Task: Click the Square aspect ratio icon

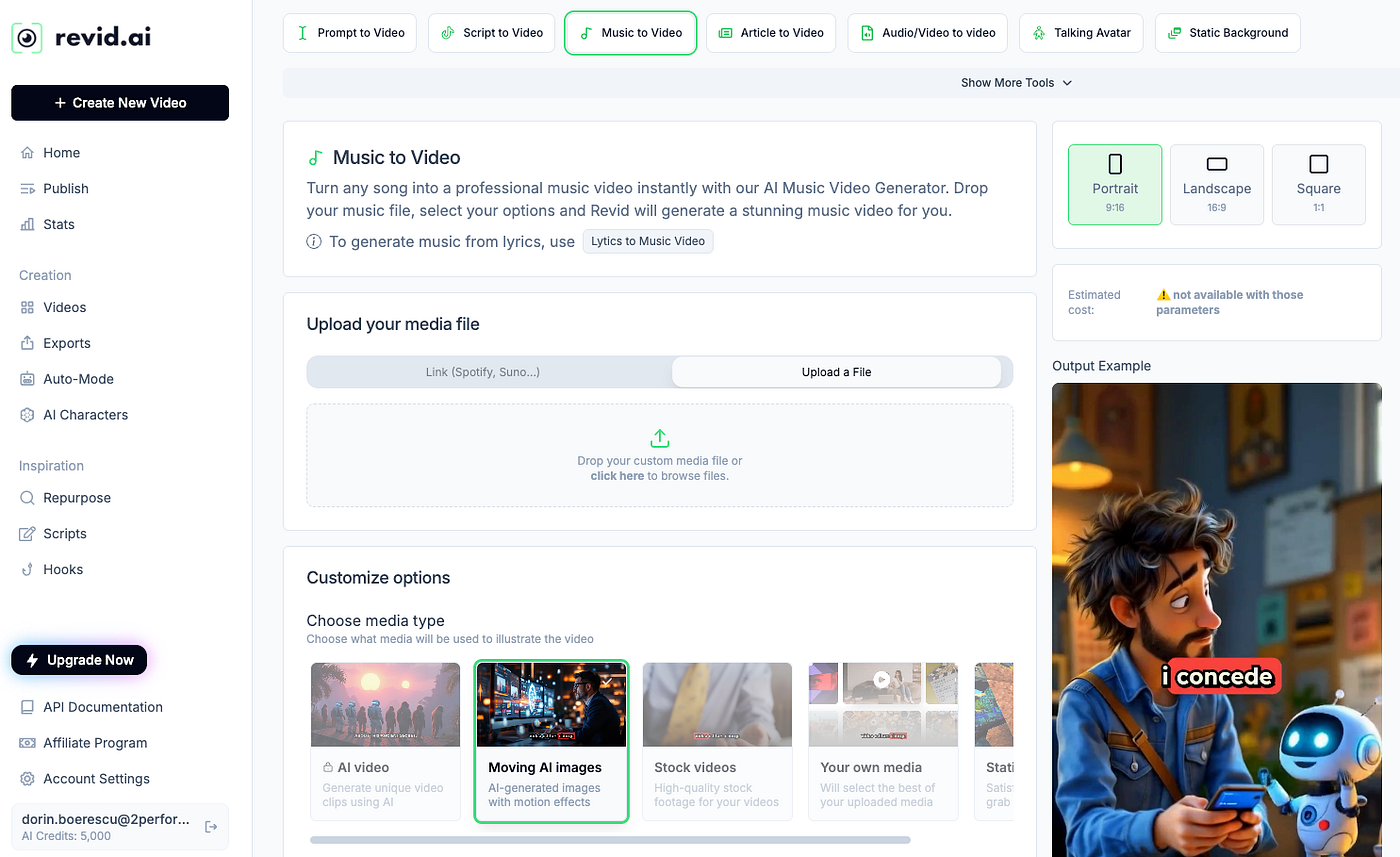Action: click(1319, 164)
